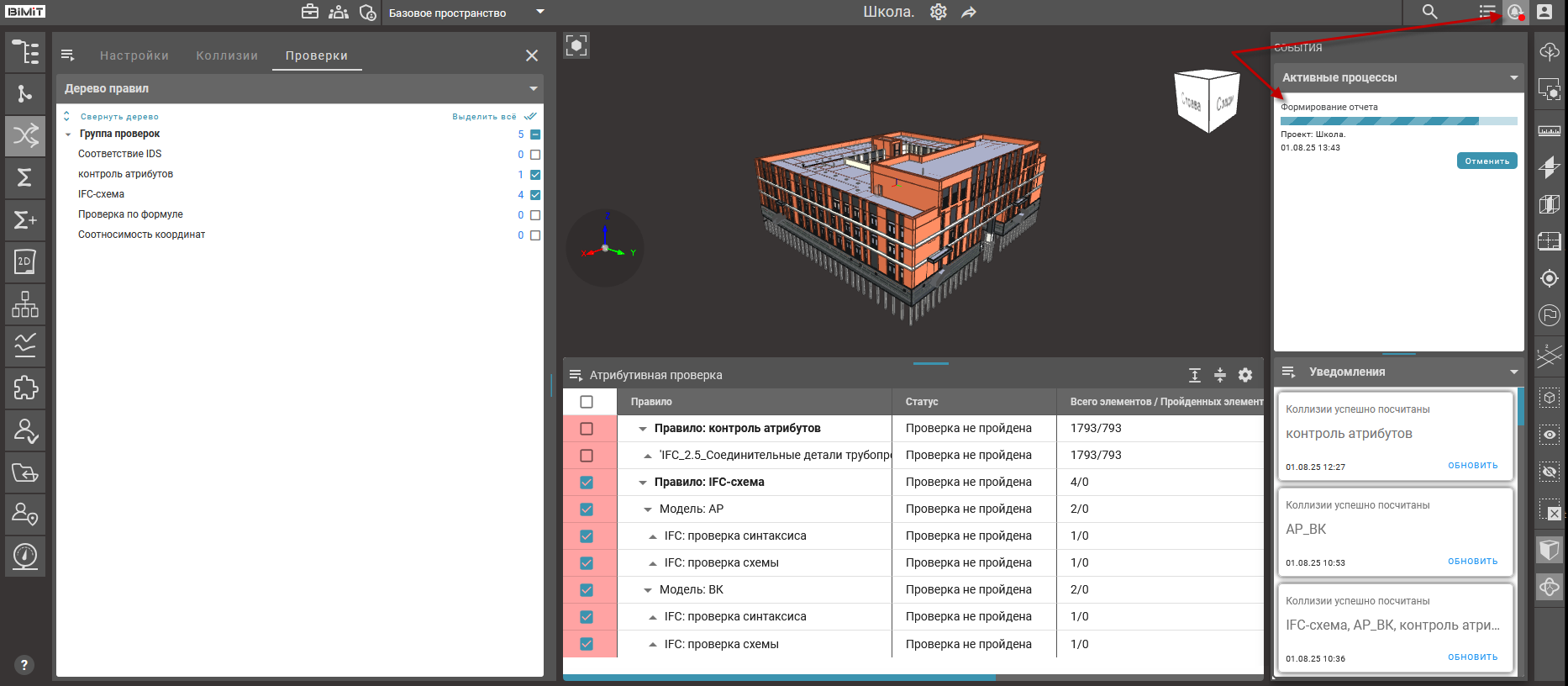Click the fit-to-view icon in 3D viewport
1568x686 pixels.
click(576, 45)
